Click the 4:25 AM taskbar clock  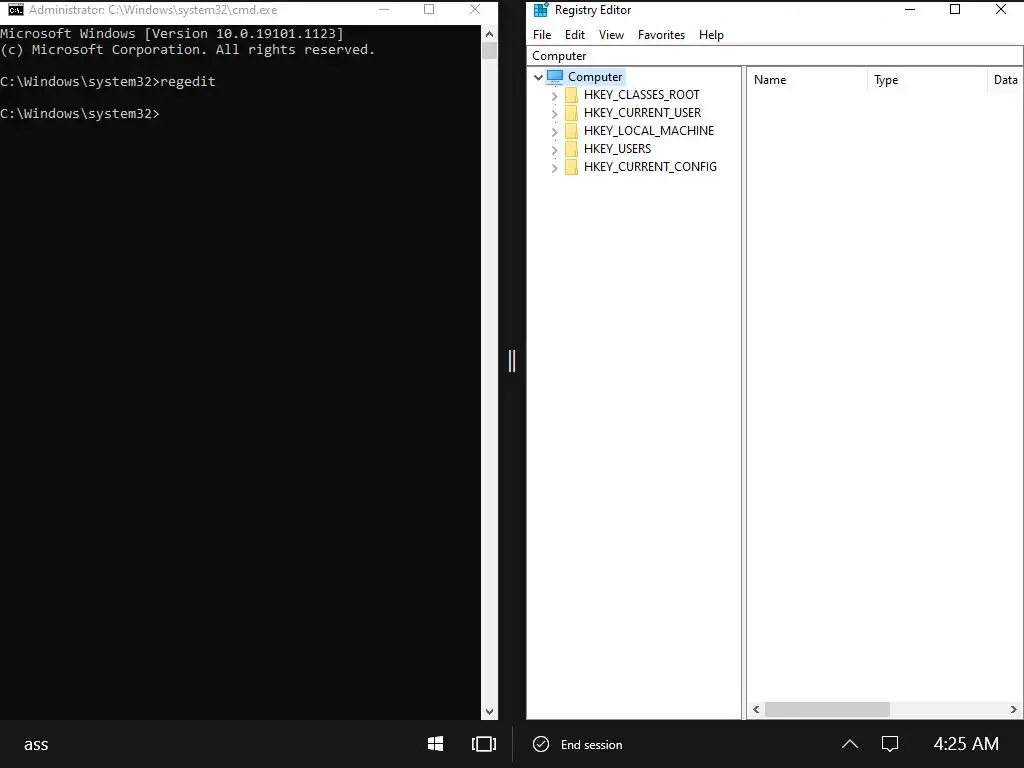966,744
